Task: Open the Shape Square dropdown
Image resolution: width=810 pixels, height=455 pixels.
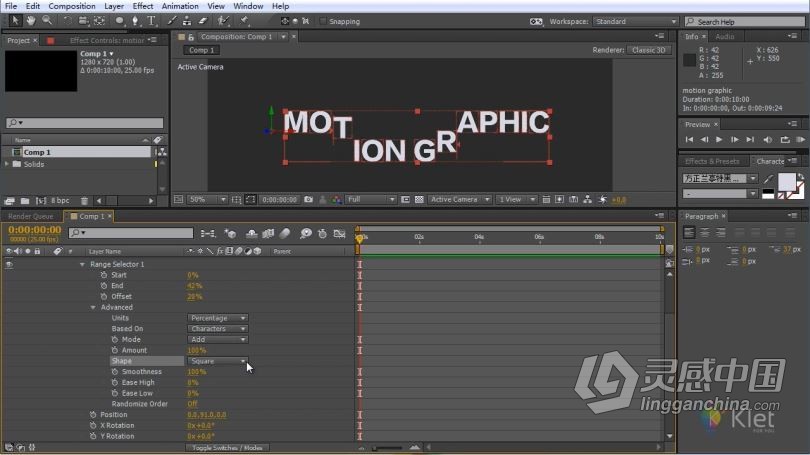Action: click(217, 361)
